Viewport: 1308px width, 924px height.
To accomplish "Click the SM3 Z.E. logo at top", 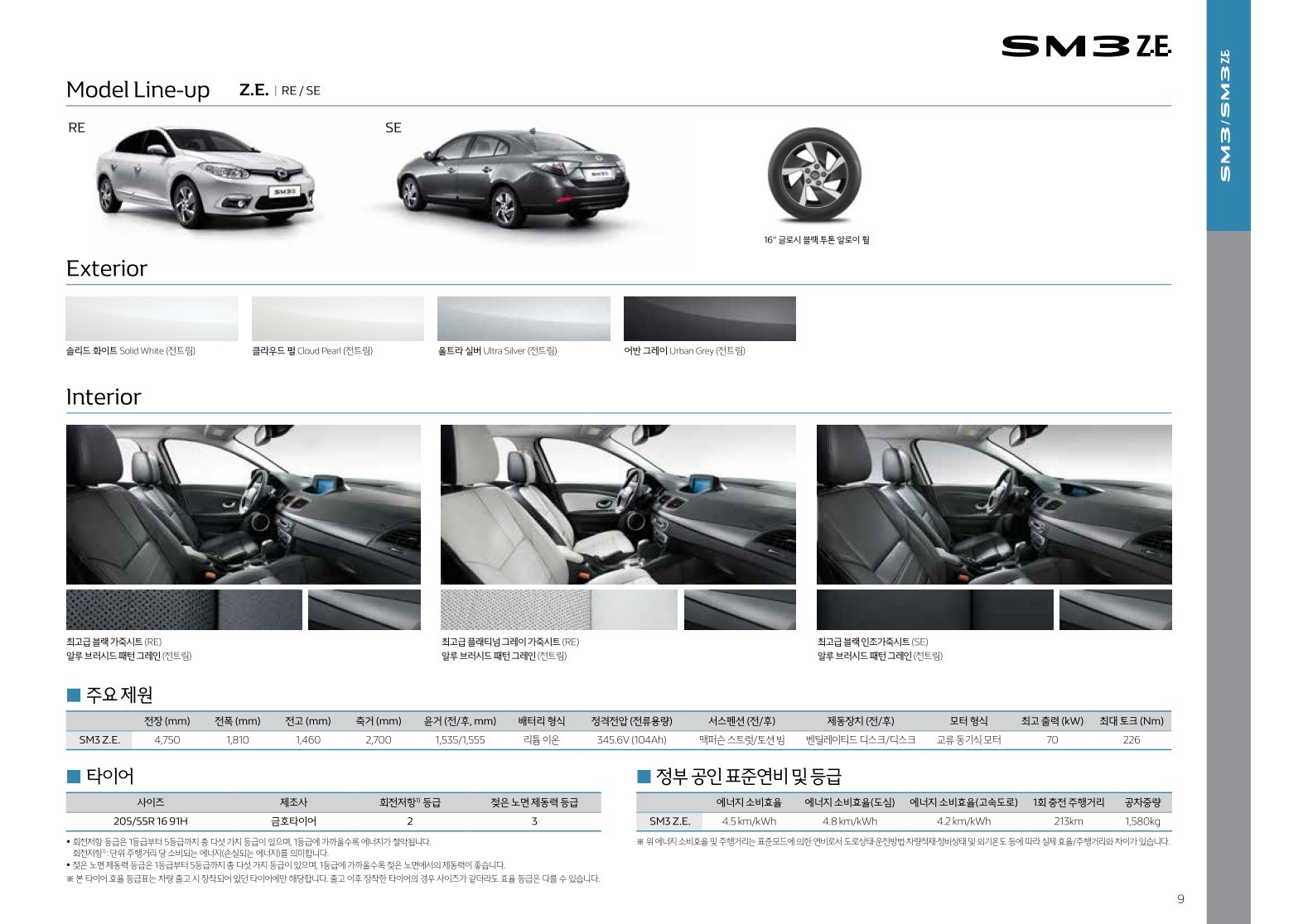I will click(1085, 46).
